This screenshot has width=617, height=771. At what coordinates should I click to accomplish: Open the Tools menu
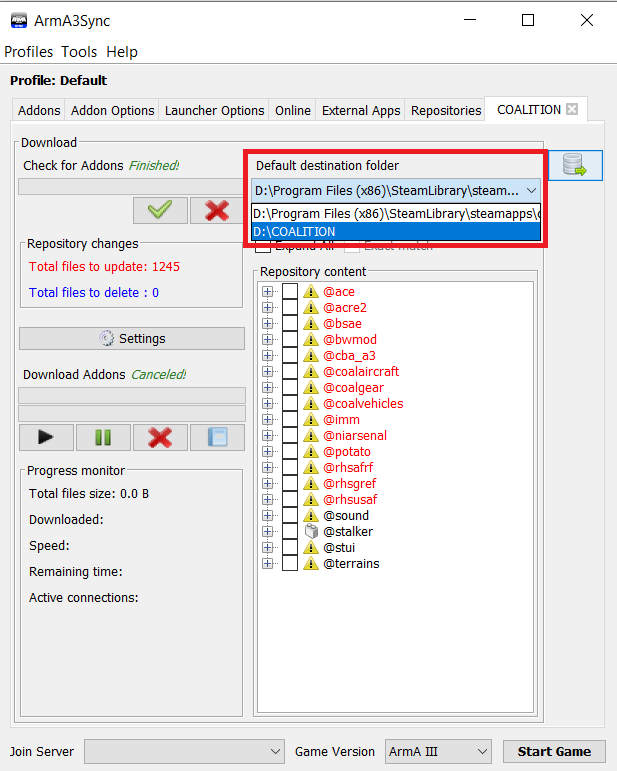[79, 52]
